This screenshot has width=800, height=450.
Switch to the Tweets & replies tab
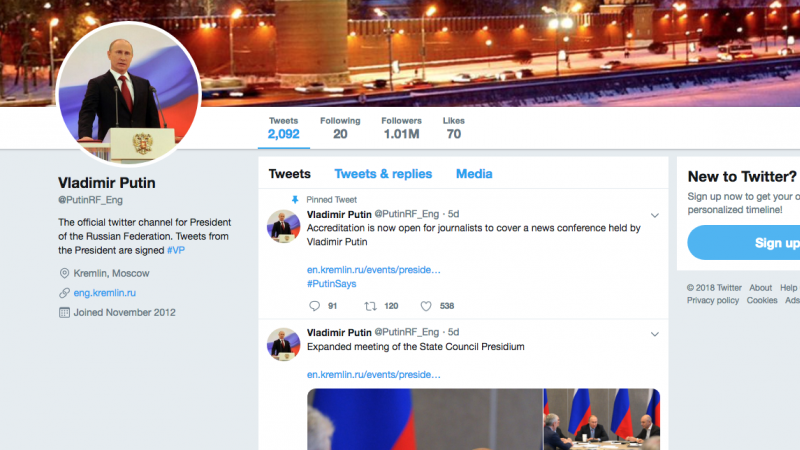383,174
